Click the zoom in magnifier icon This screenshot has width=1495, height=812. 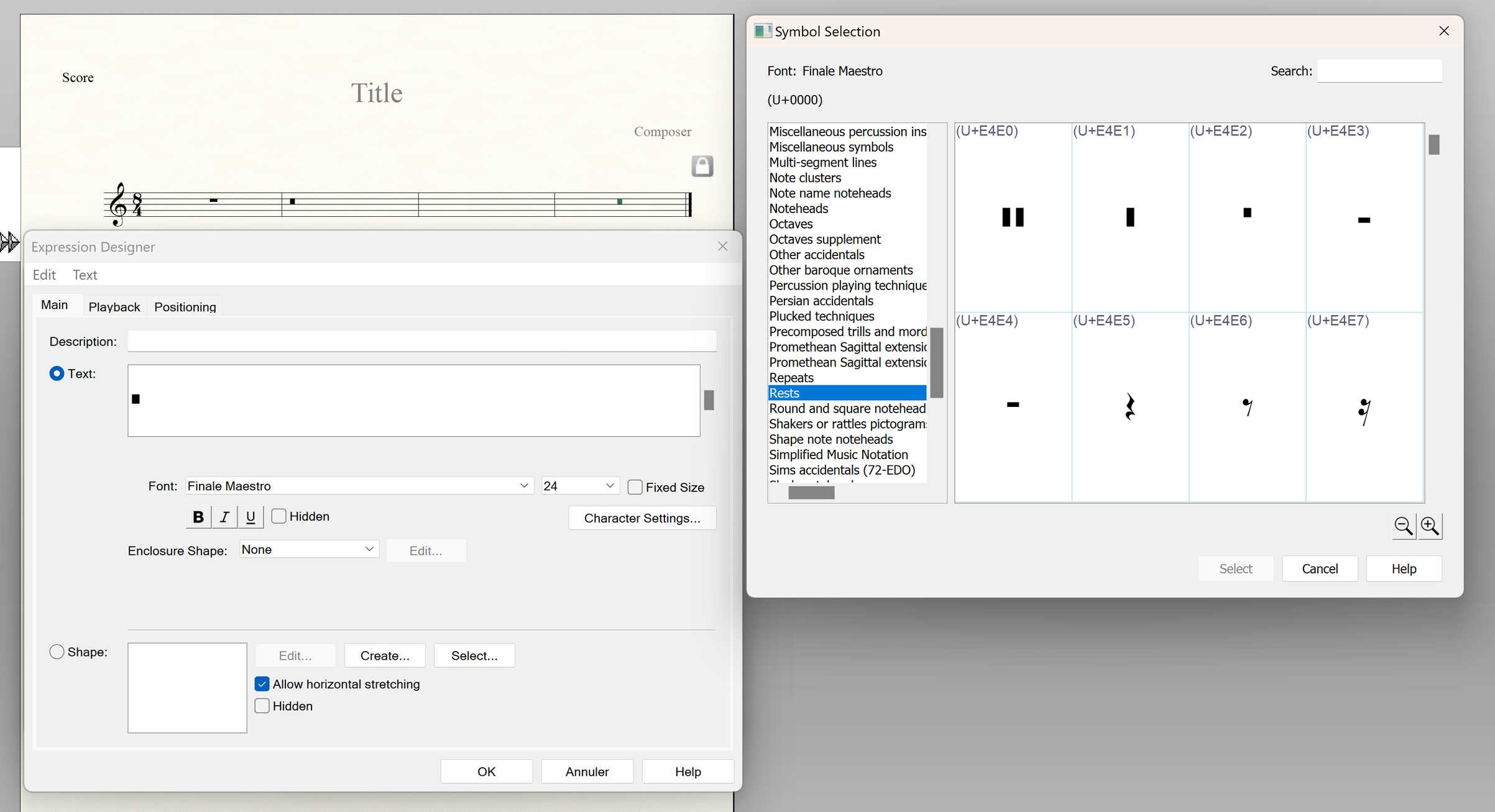[x=1430, y=526]
